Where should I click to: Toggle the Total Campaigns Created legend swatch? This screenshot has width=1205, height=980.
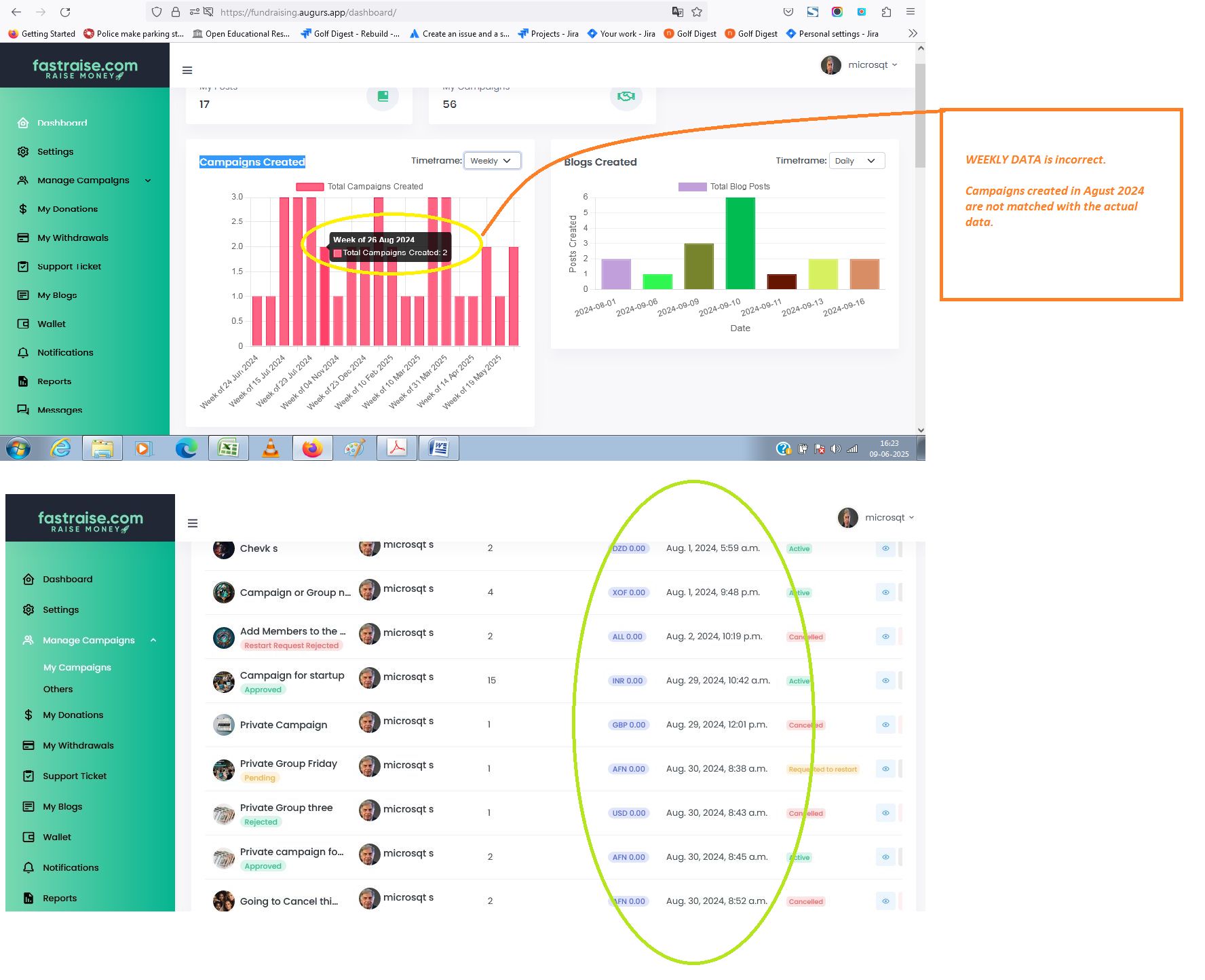coord(309,187)
